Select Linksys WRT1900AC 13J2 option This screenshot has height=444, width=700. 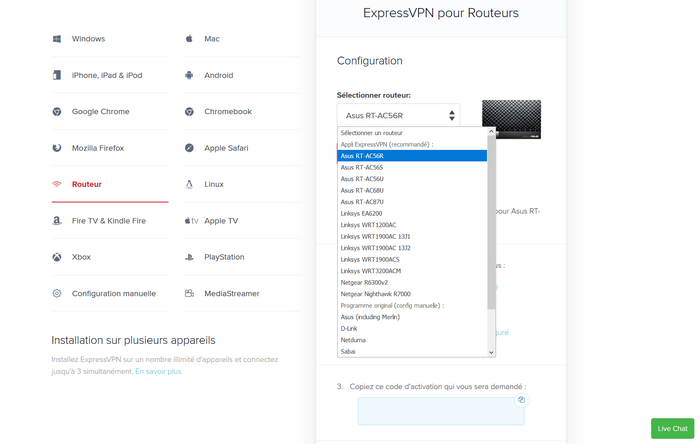412,248
